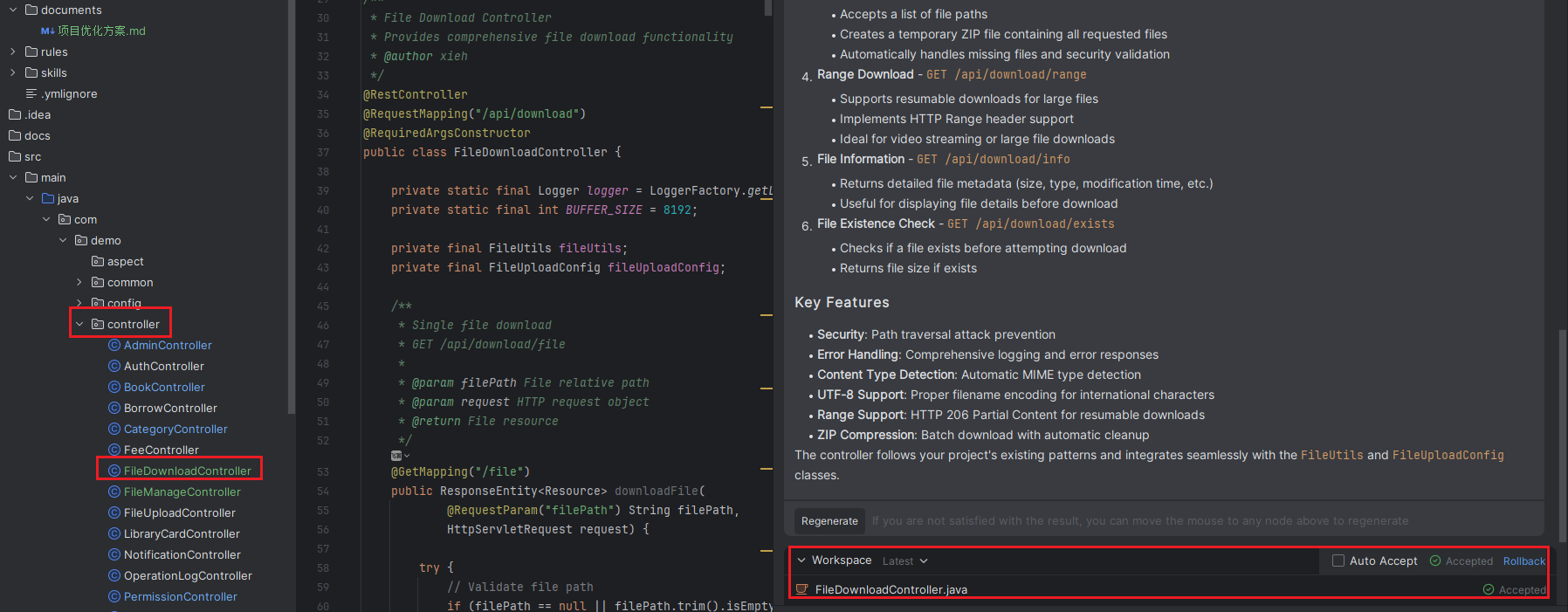This screenshot has height=612, width=1568.
Task: Click the @RestController annotation in editor
Action: tap(415, 94)
